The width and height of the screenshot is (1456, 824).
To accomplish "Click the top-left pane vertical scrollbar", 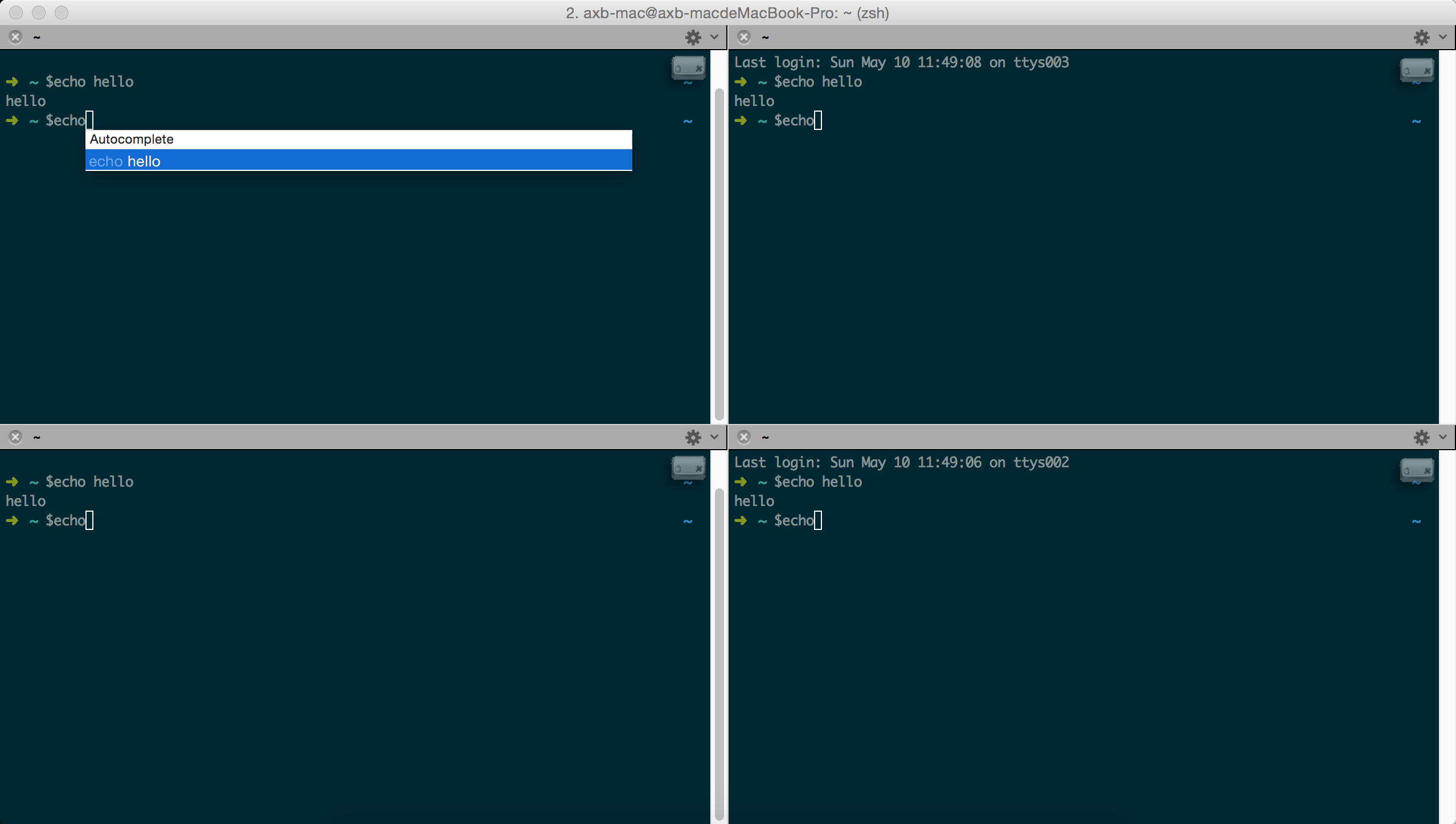I will [719, 254].
